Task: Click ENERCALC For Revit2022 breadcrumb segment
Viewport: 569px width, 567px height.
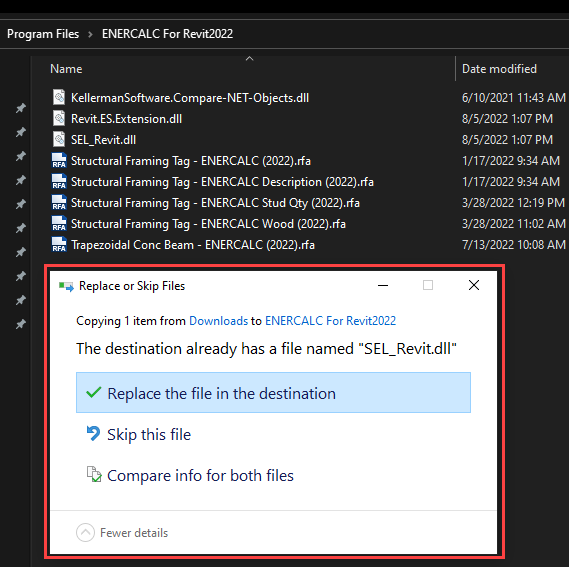Action: 167,34
